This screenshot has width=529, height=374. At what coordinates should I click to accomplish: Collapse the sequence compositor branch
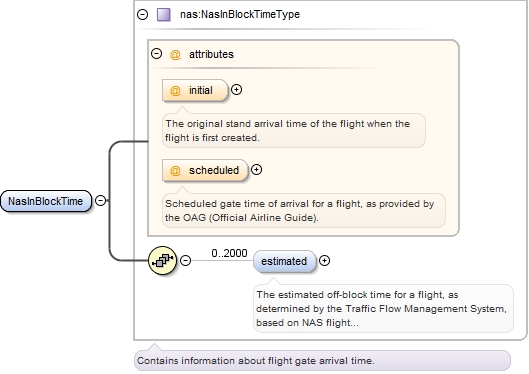(185, 260)
